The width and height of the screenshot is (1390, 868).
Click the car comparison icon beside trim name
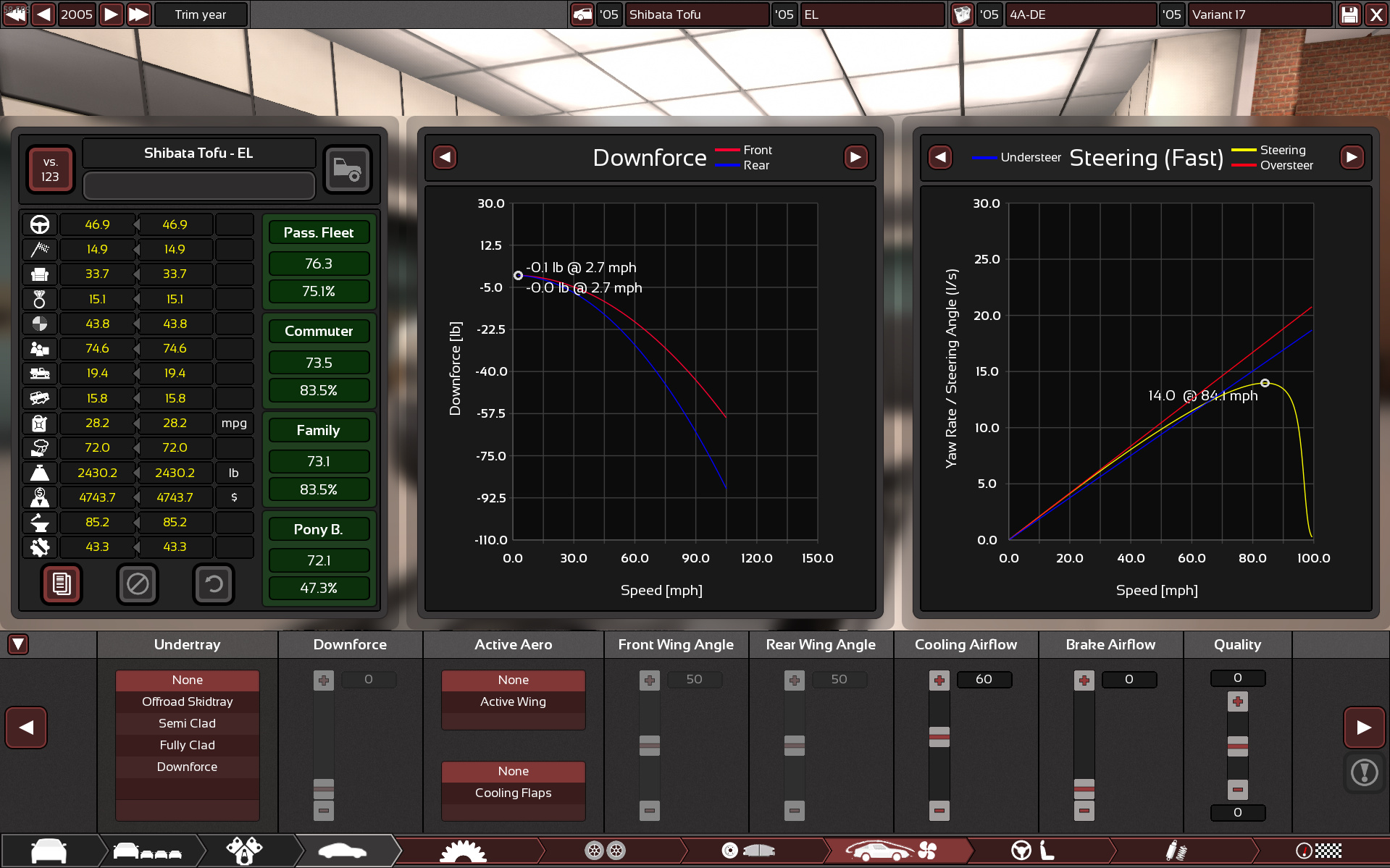[348, 169]
